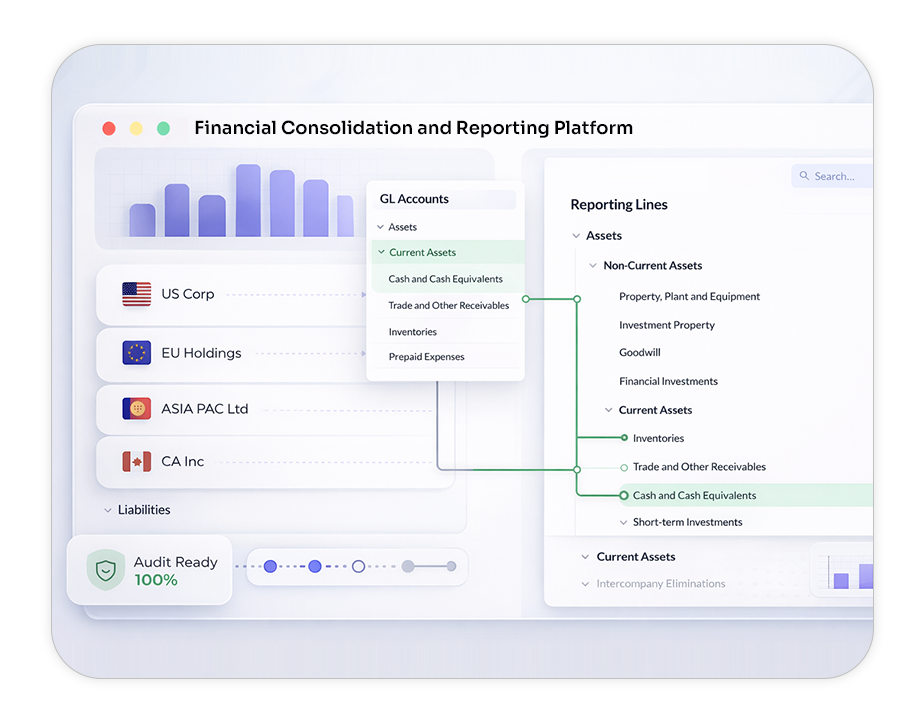Image resolution: width=924 pixels, height=723 pixels.
Task: Click the Canada flag icon
Action: (136, 462)
